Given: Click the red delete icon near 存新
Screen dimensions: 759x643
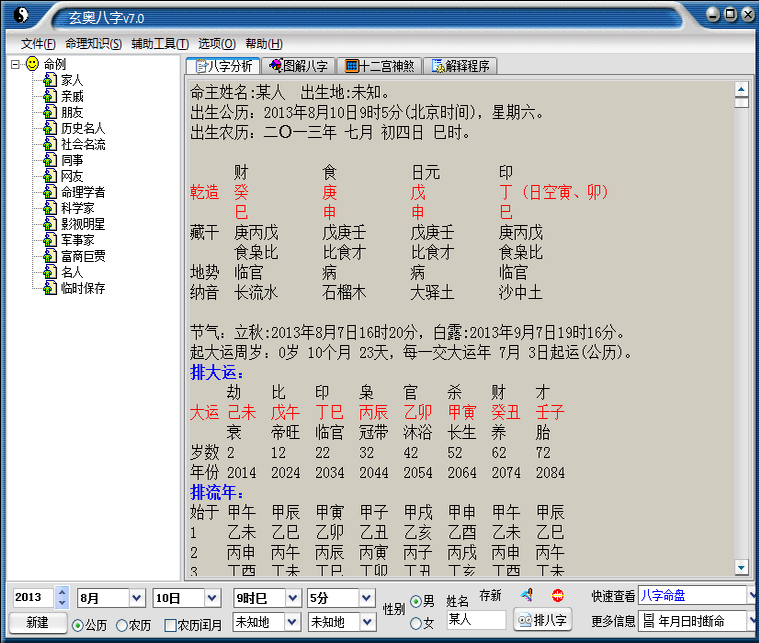Looking at the screenshot, I should tap(557, 595).
